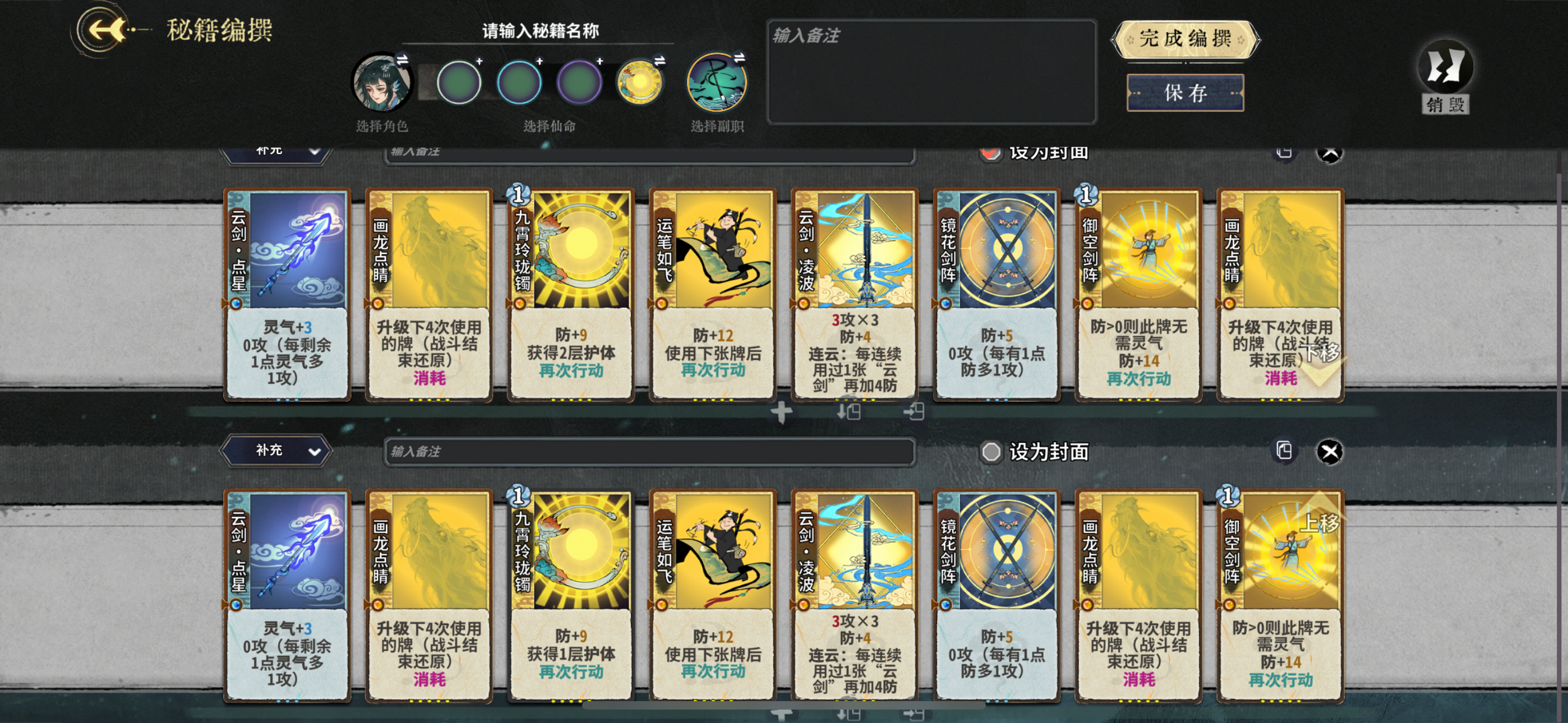The image size is (1568, 723).
Task: Select the character avatar above 选择角色
Action: (x=382, y=82)
